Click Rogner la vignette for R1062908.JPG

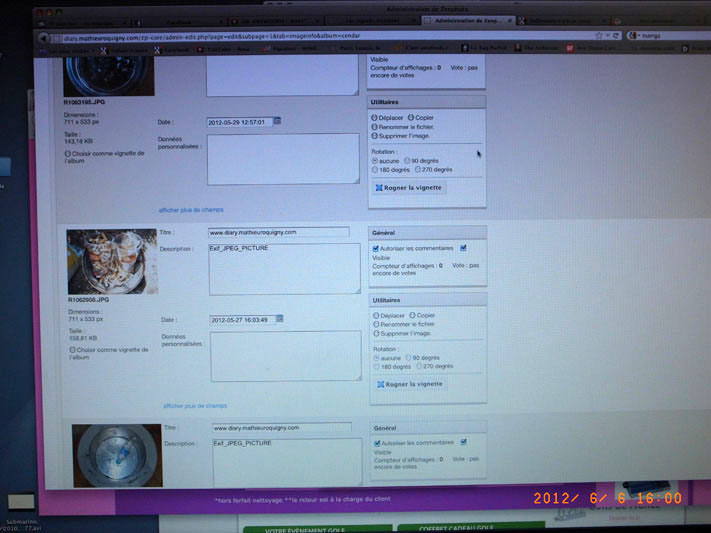click(x=410, y=384)
